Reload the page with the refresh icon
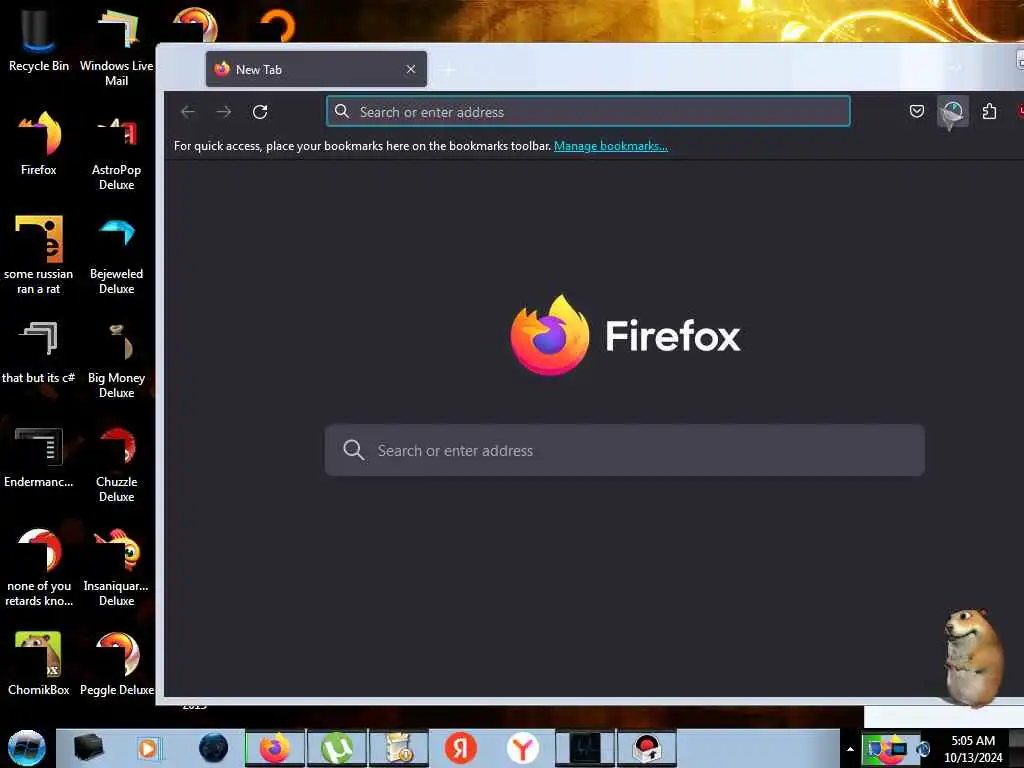This screenshot has width=1024, height=768. pos(260,112)
